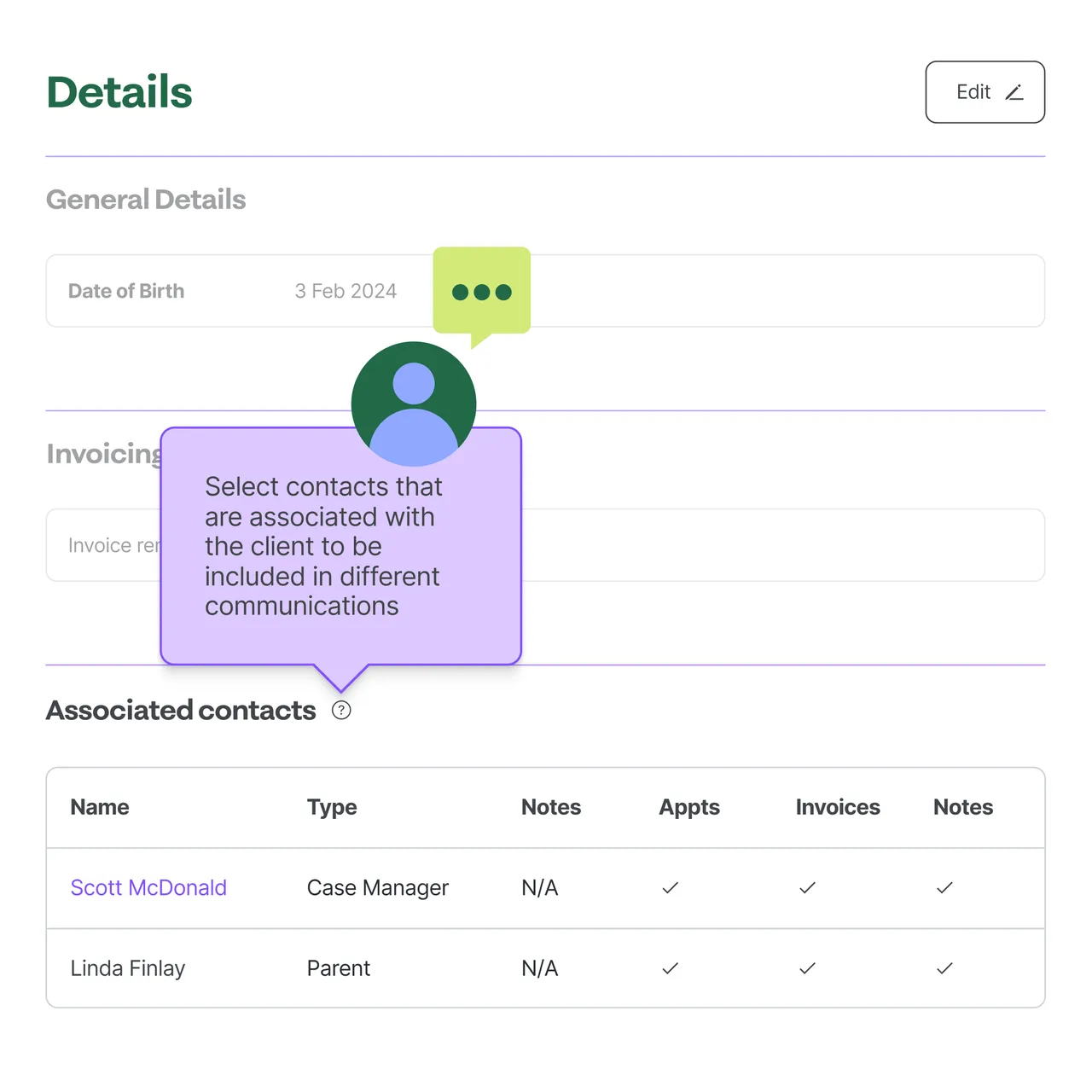Screen dimensions: 1092x1092
Task: Click the N/A note for Scott McDonald
Action: pos(539,887)
